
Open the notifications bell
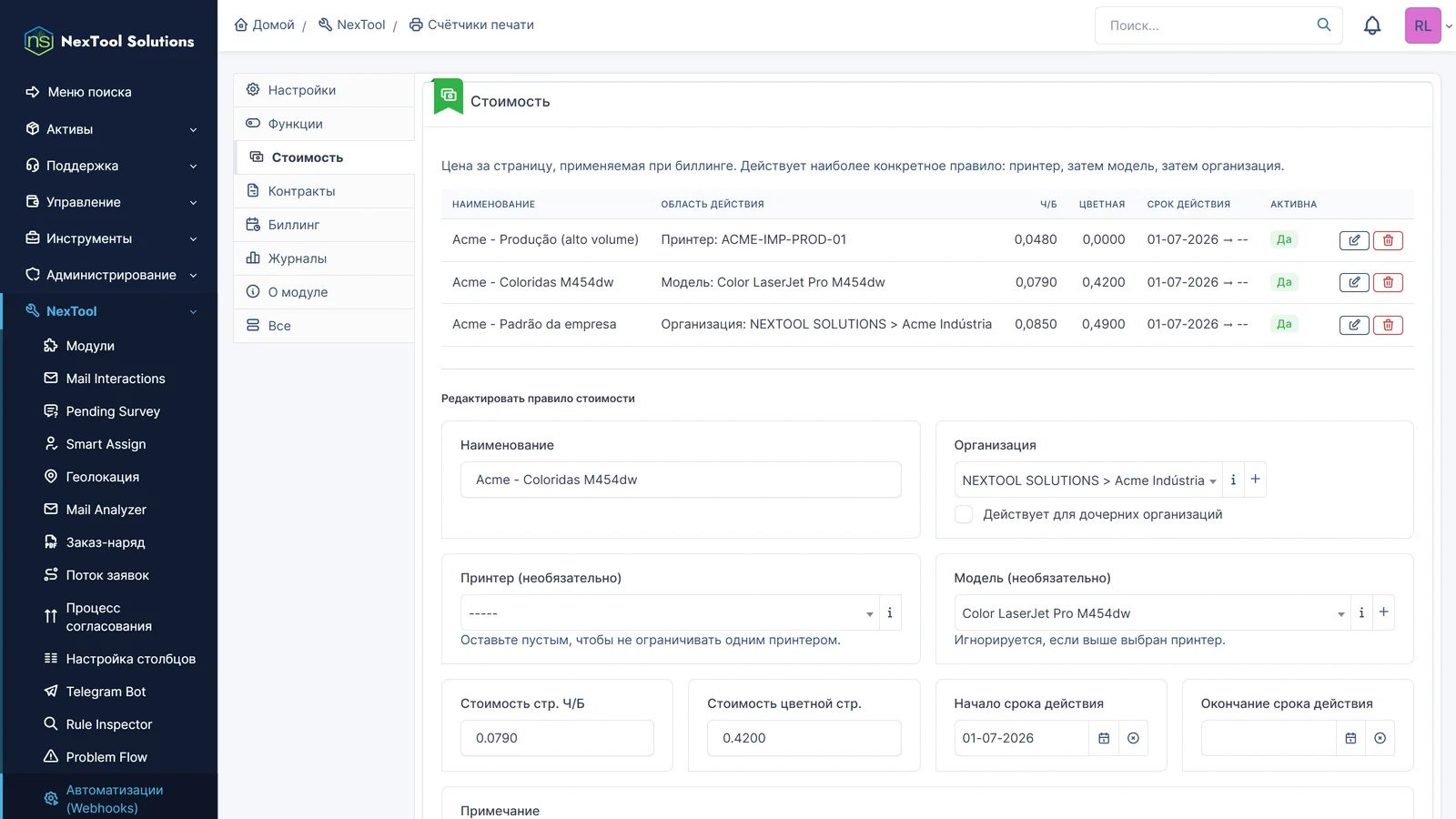click(x=1372, y=25)
